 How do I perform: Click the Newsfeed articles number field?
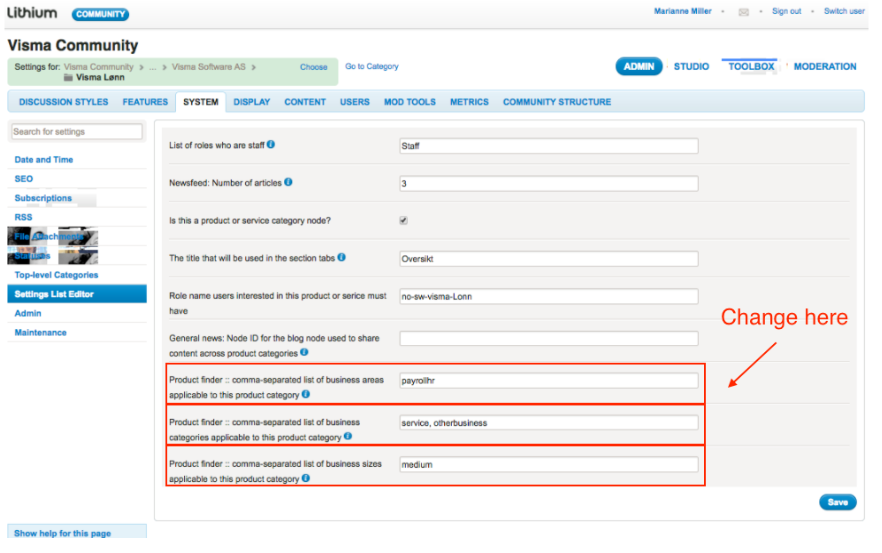tap(548, 183)
